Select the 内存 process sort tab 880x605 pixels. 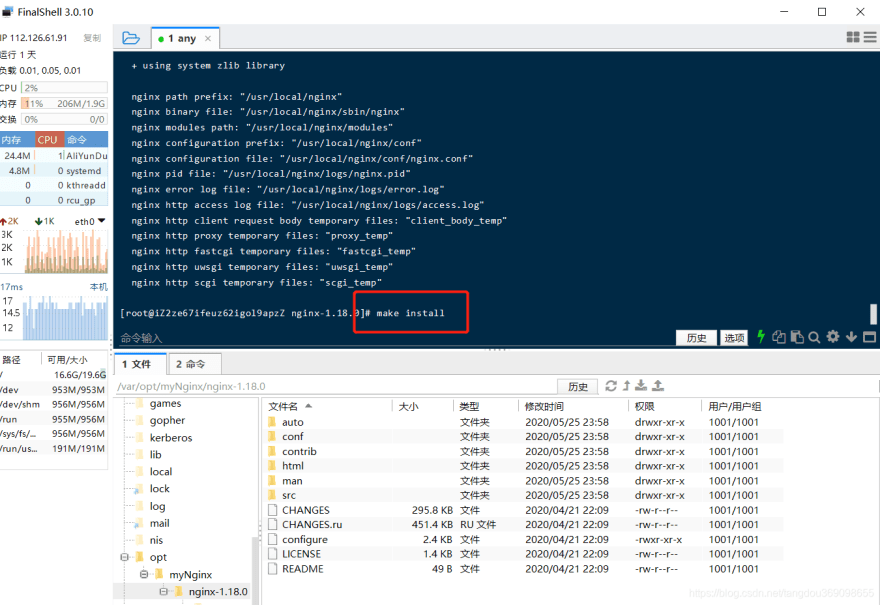[17, 139]
